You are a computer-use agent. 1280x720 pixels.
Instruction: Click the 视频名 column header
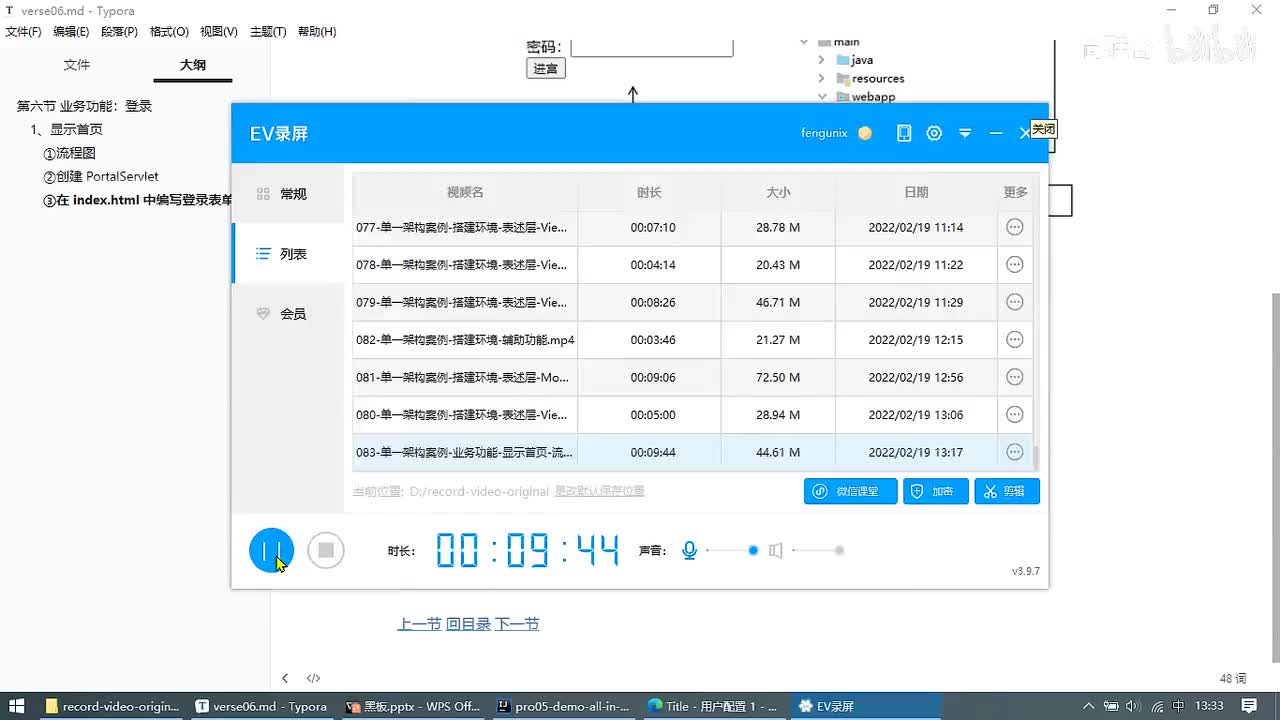465,192
